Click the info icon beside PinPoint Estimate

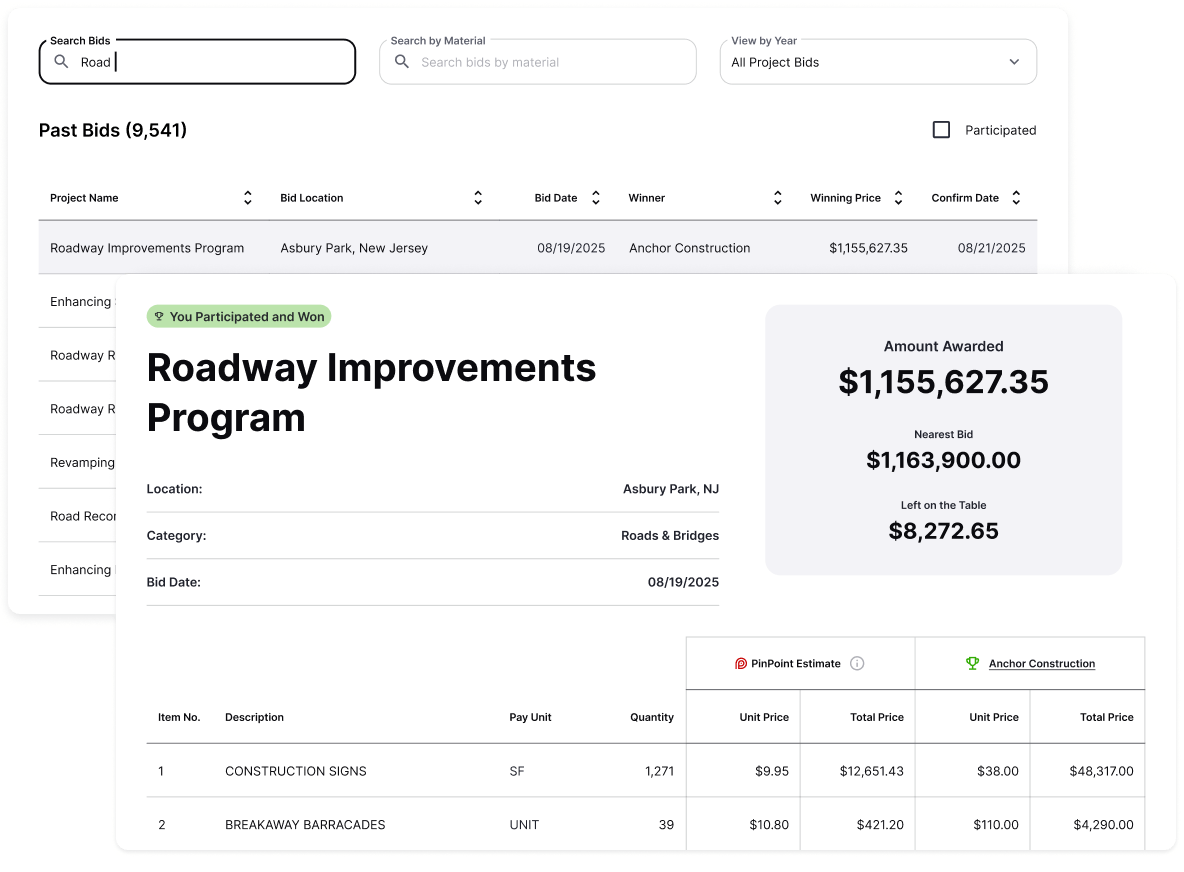(857, 663)
